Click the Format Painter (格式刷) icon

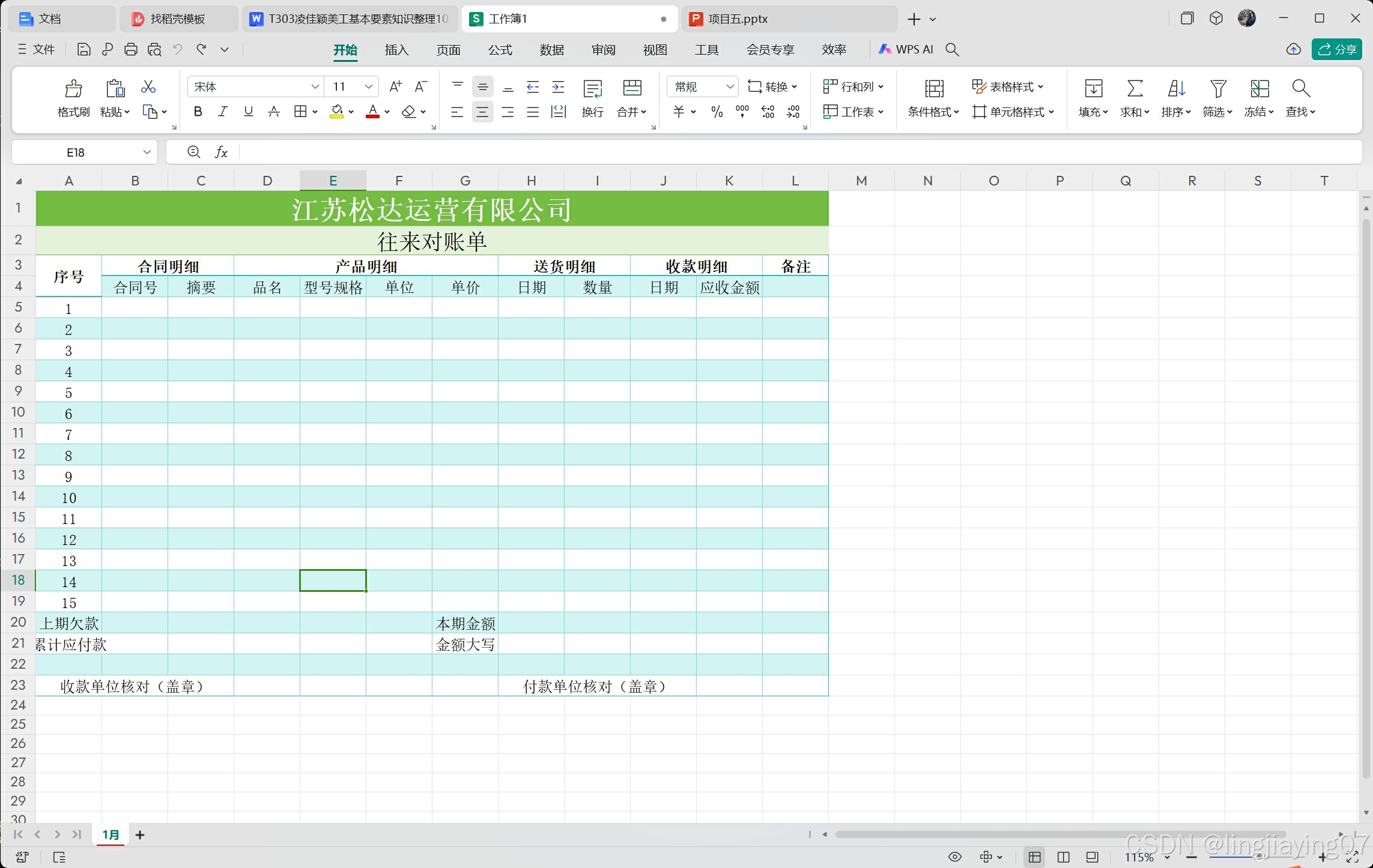(x=73, y=89)
